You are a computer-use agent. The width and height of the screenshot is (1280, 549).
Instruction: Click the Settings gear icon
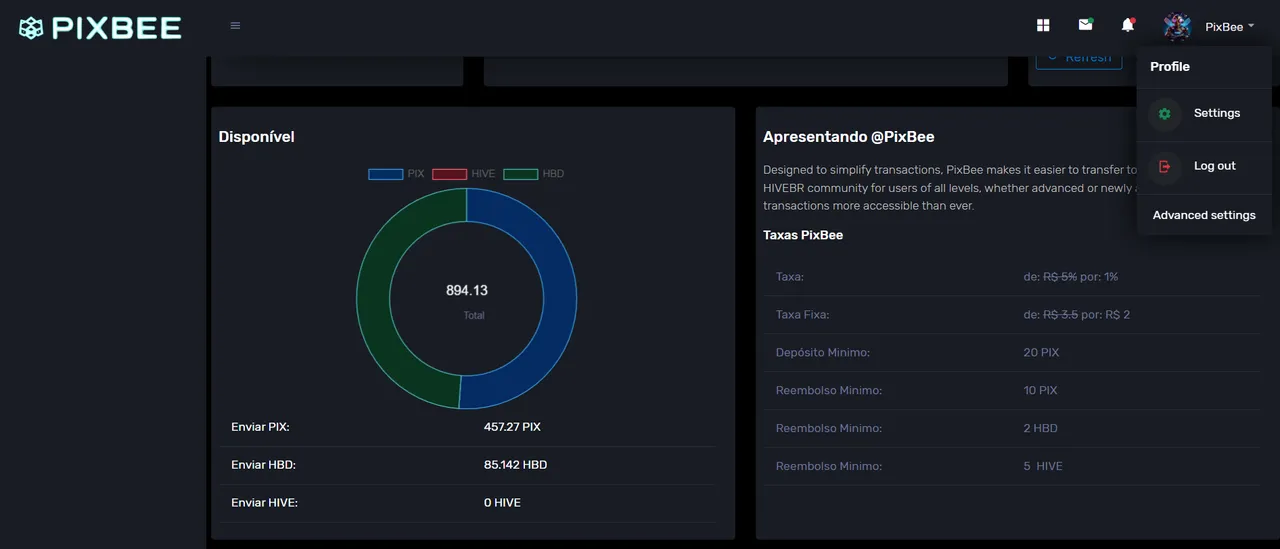pos(1164,114)
